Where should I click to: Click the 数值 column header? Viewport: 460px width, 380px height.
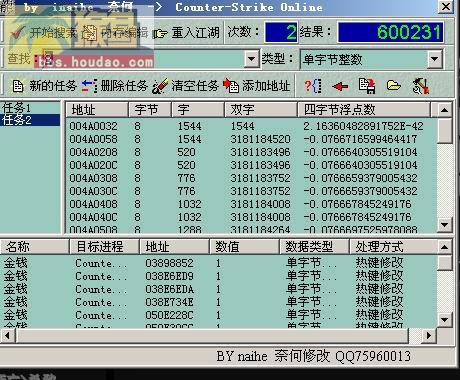pos(244,247)
